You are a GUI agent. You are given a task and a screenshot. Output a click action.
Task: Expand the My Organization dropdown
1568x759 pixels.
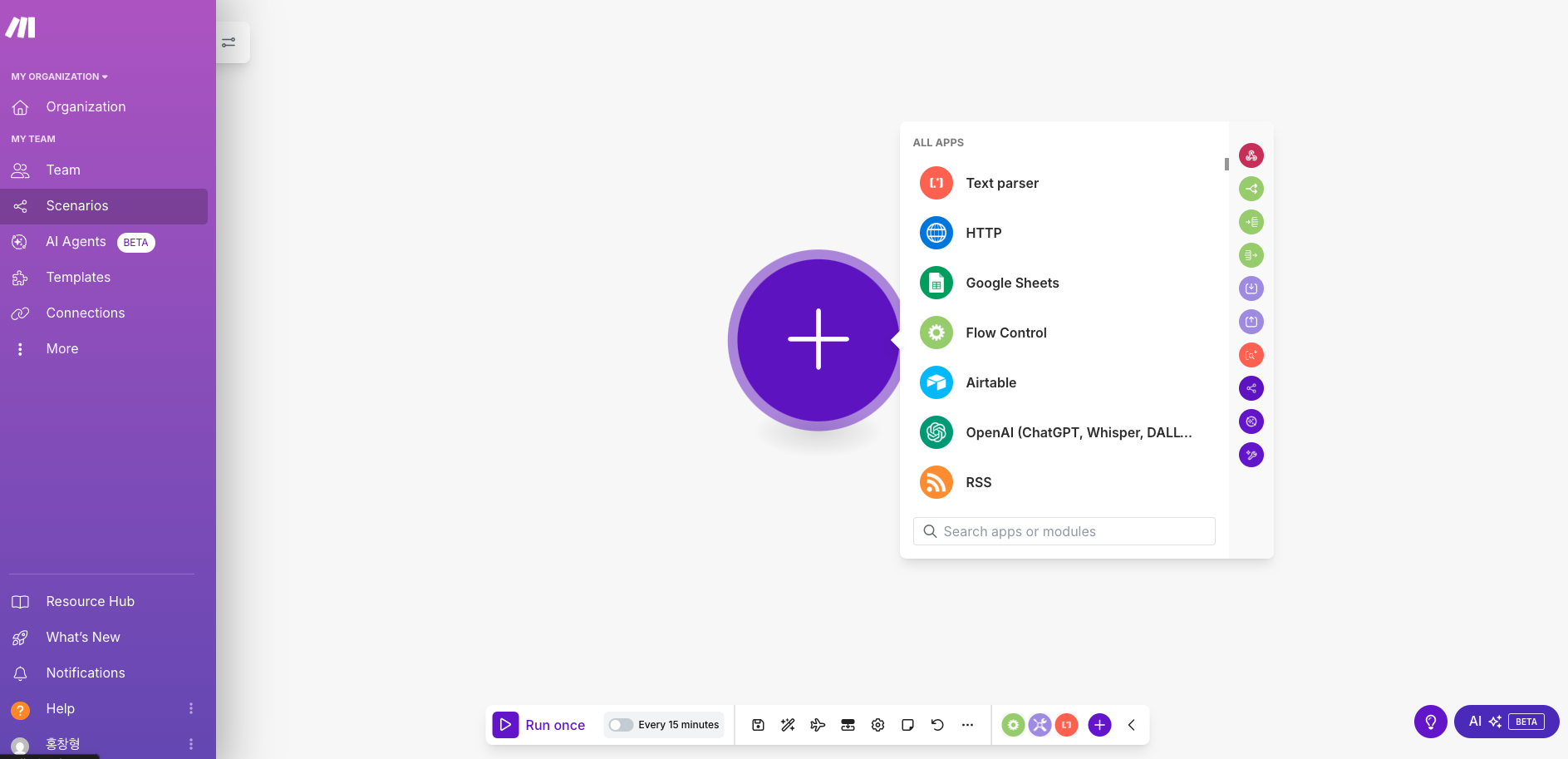(60, 76)
